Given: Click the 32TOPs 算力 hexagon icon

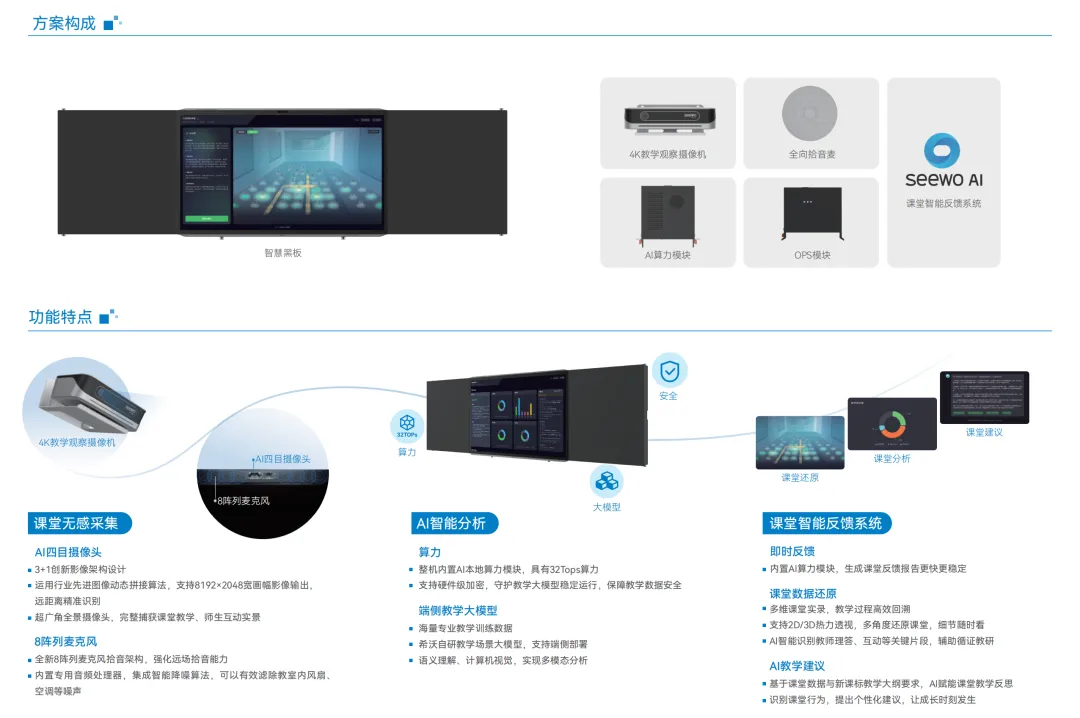Looking at the screenshot, I should (407, 426).
